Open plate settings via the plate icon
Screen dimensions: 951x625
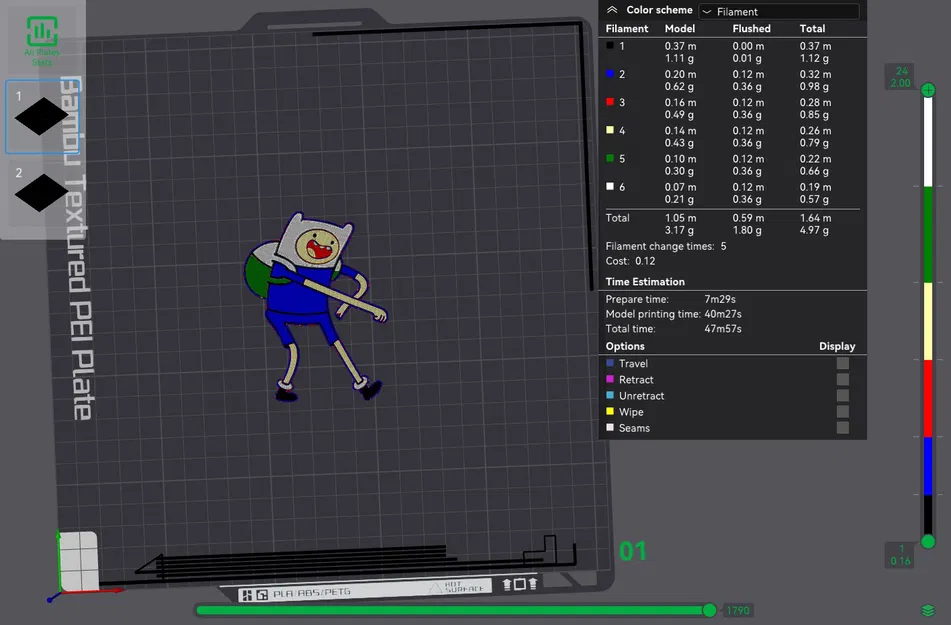[x=520, y=585]
